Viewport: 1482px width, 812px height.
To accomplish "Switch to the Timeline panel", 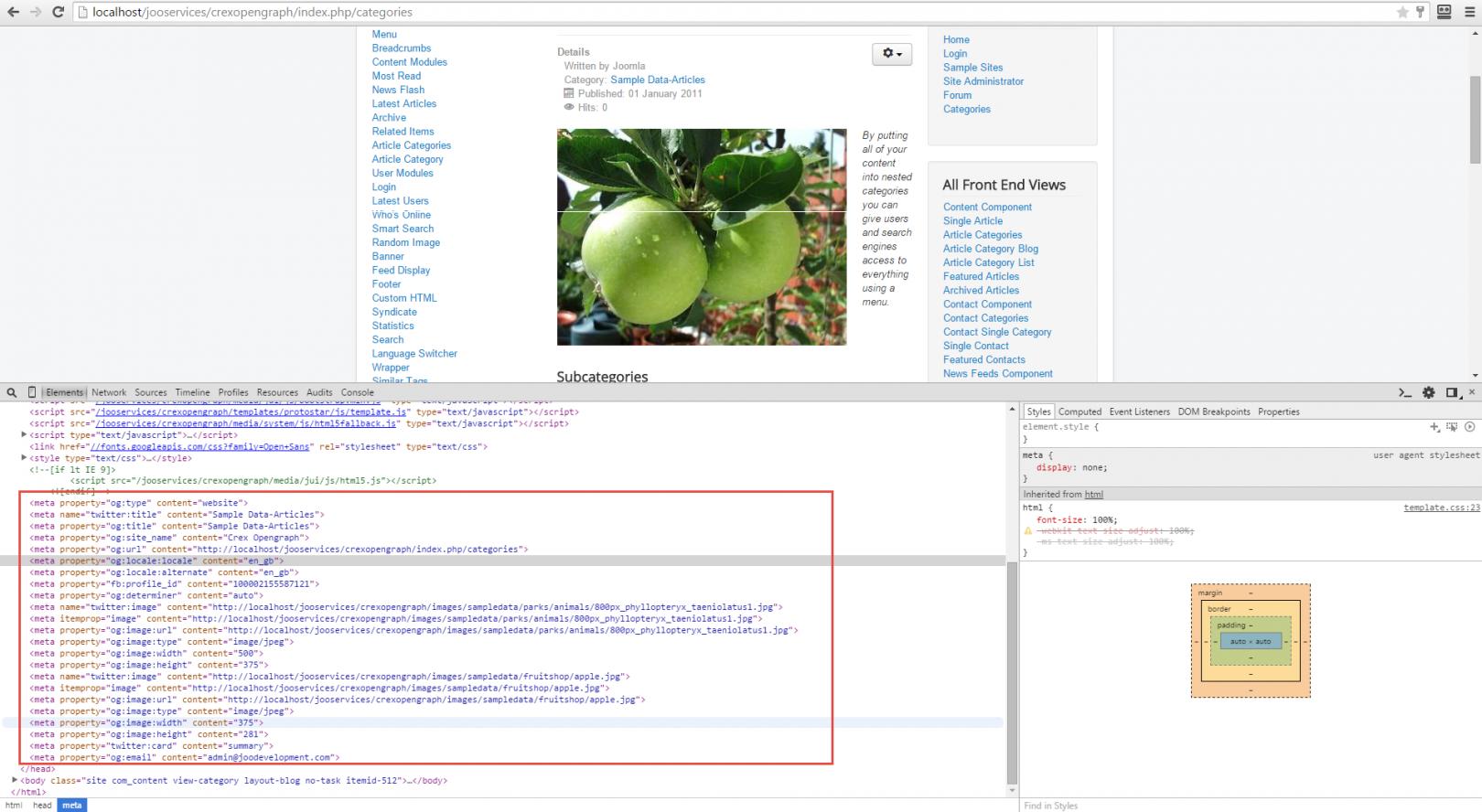I will [x=192, y=392].
